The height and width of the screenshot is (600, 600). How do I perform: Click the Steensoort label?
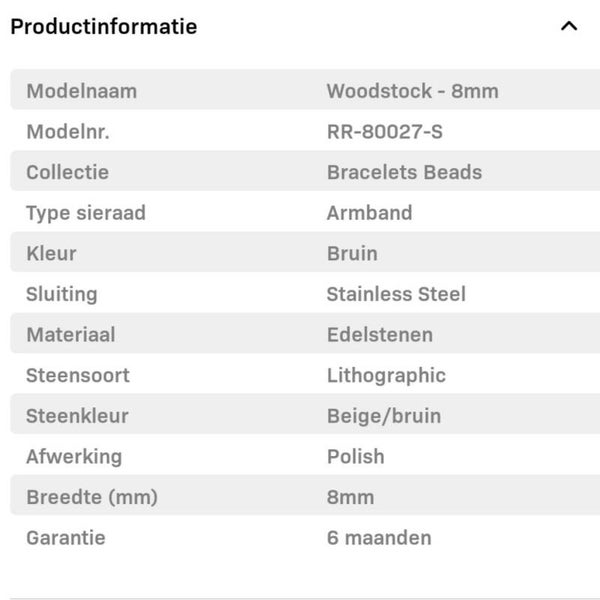coord(78,376)
